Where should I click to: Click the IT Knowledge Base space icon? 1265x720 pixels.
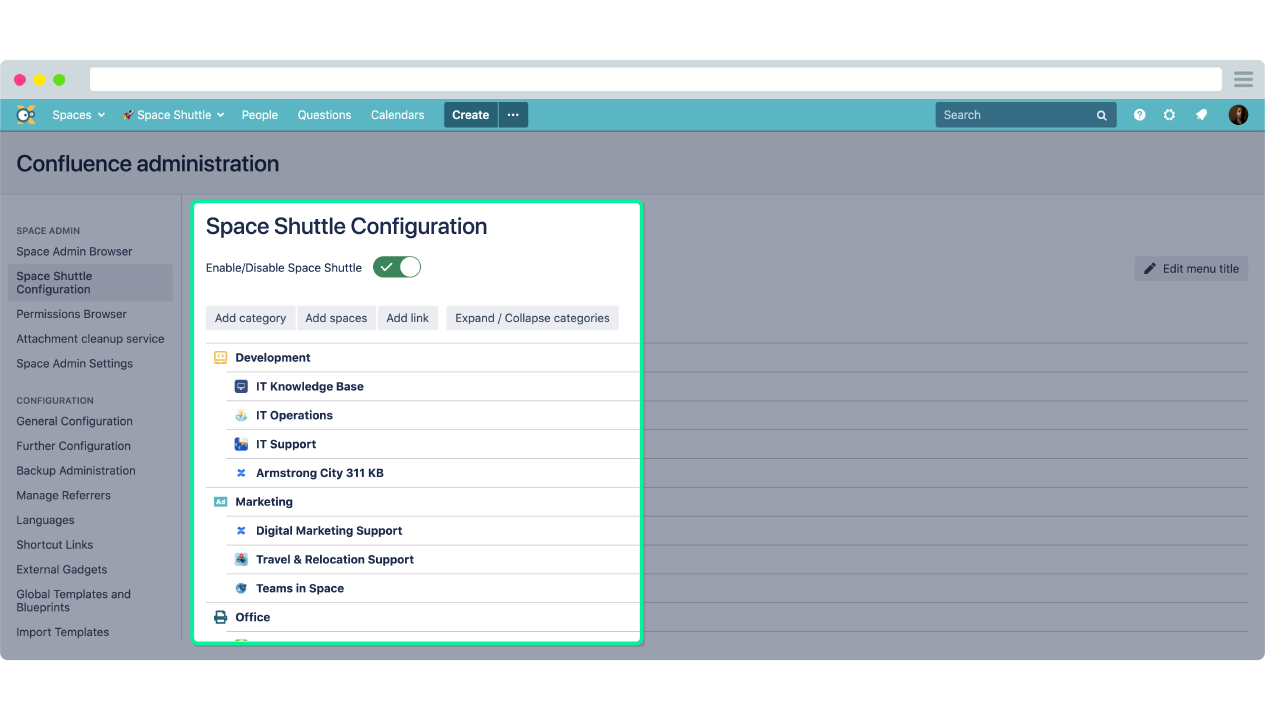[x=240, y=386]
